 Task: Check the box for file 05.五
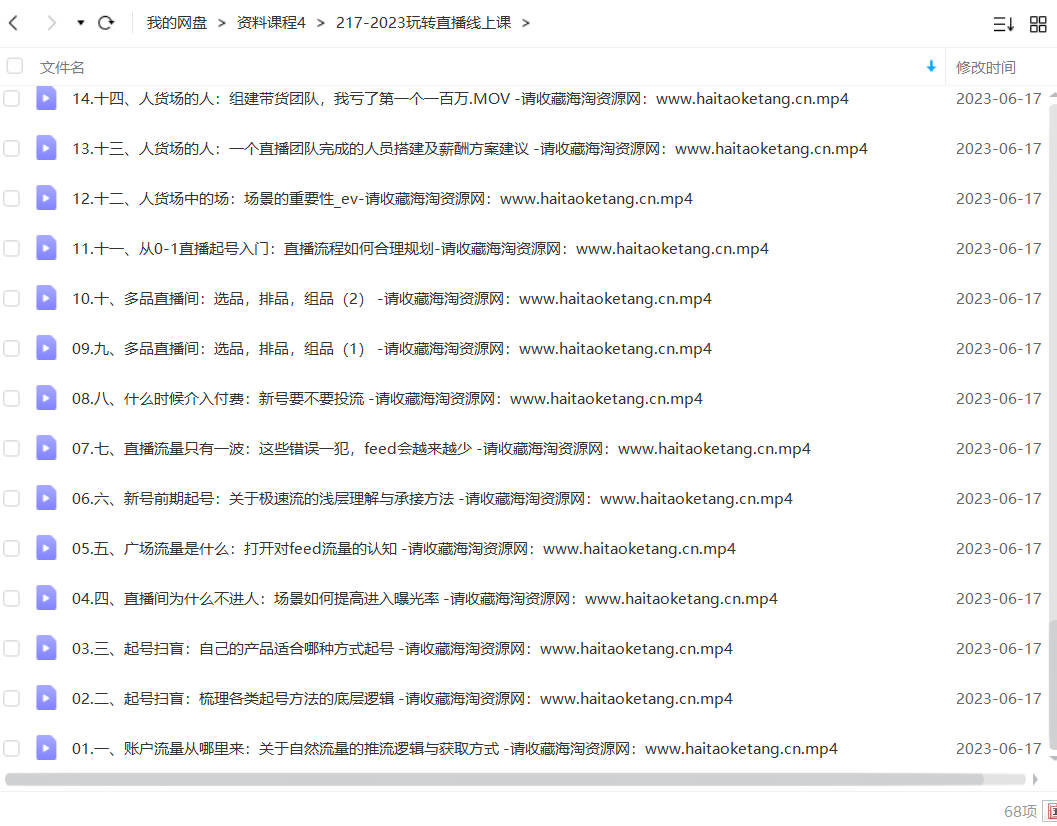pos(11,548)
